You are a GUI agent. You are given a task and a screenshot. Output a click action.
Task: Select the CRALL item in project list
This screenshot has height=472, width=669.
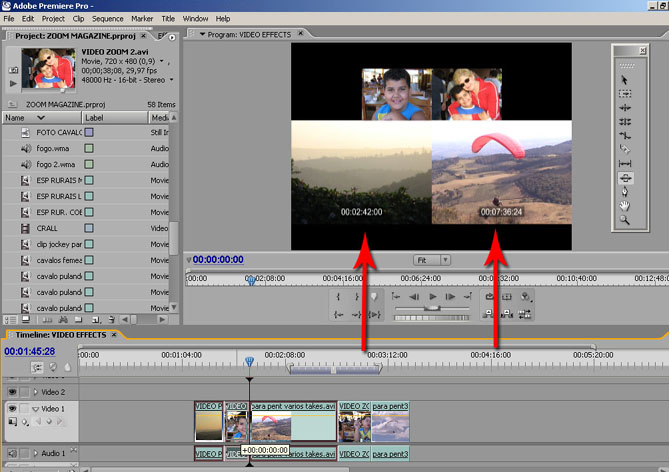click(x=46, y=228)
